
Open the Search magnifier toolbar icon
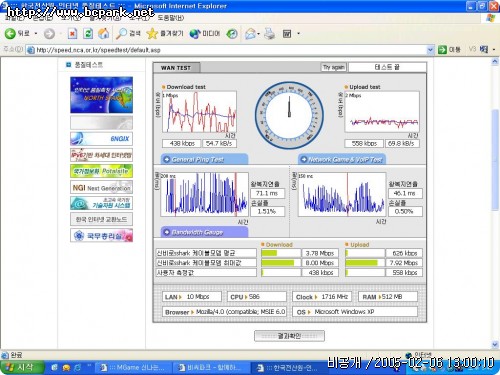coord(121,33)
